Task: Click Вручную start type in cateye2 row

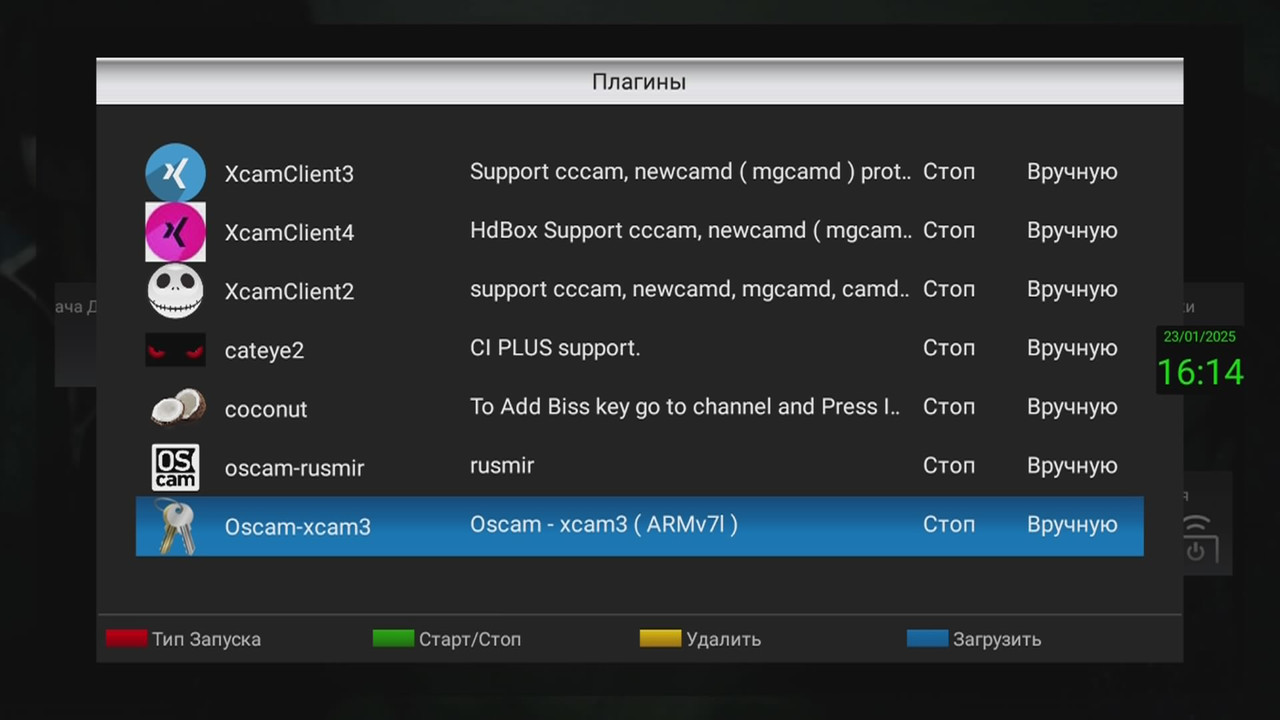Action: coord(1072,349)
